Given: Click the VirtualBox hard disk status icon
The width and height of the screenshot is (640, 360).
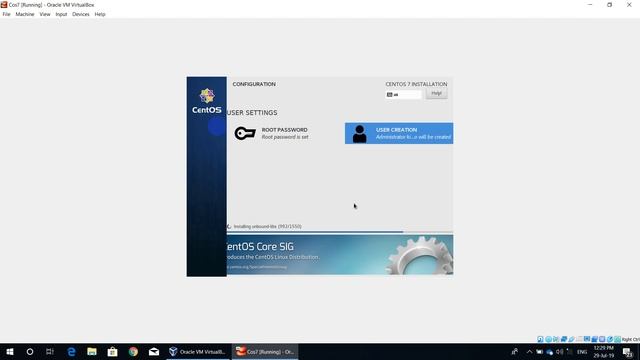Looking at the screenshot, I should click(x=540, y=339).
